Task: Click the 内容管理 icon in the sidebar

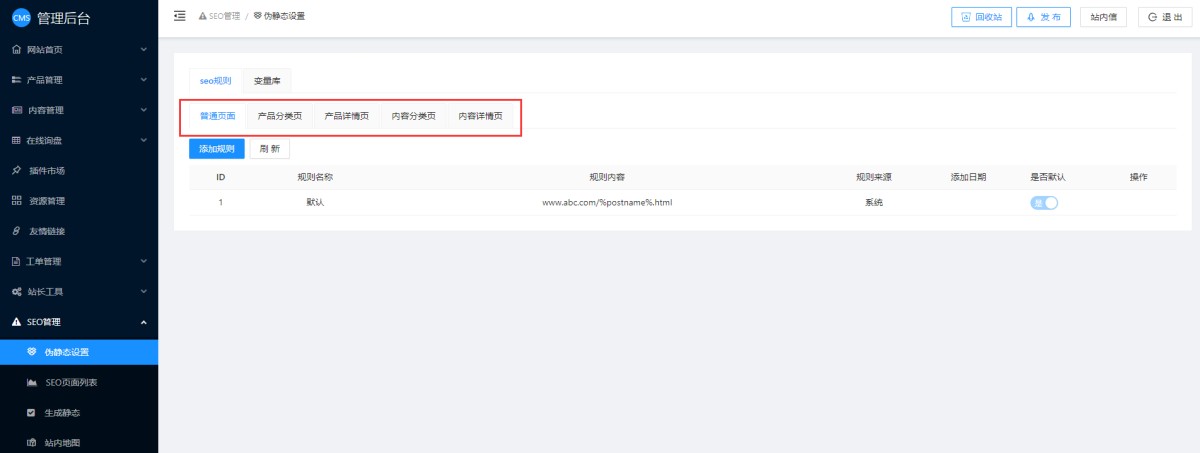Action: click(x=16, y=110)
